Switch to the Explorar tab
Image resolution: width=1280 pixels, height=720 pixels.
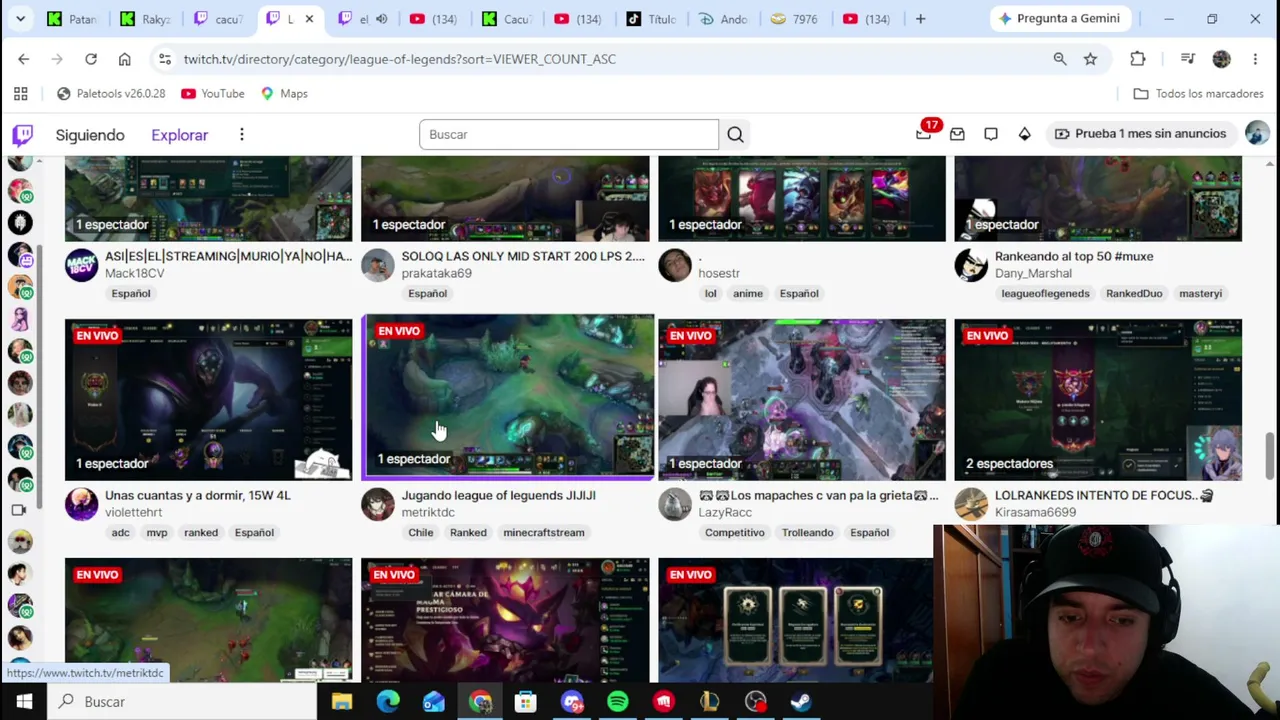180,135
